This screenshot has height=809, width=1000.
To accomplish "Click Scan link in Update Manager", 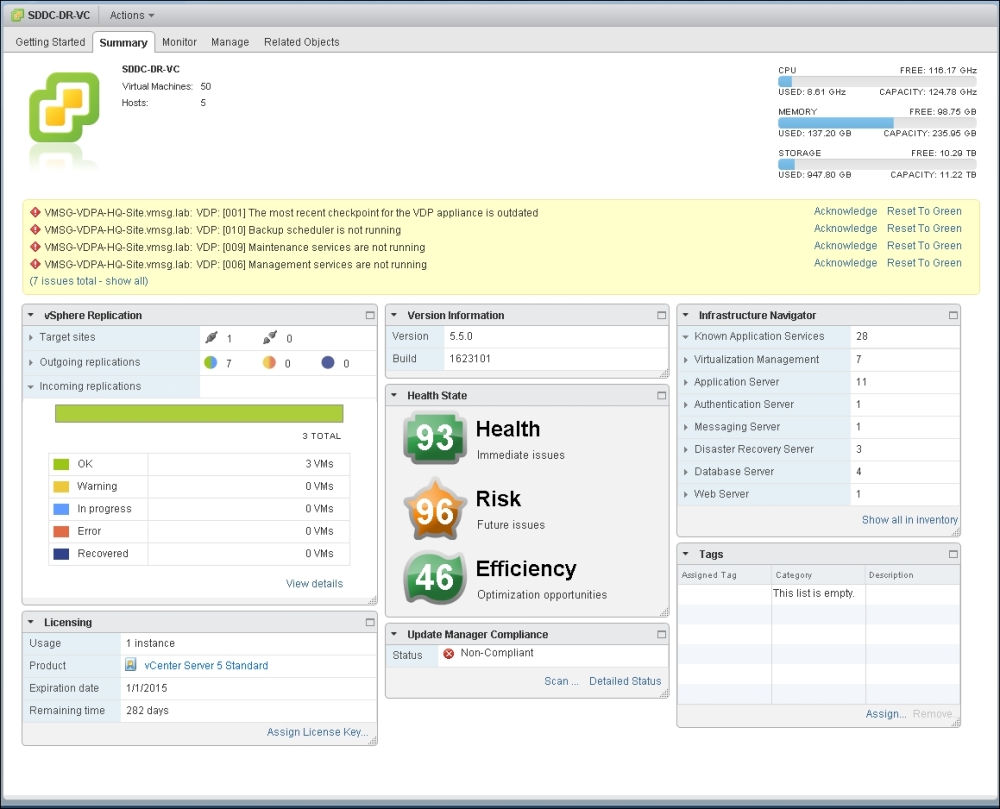I will pos(561,681).
